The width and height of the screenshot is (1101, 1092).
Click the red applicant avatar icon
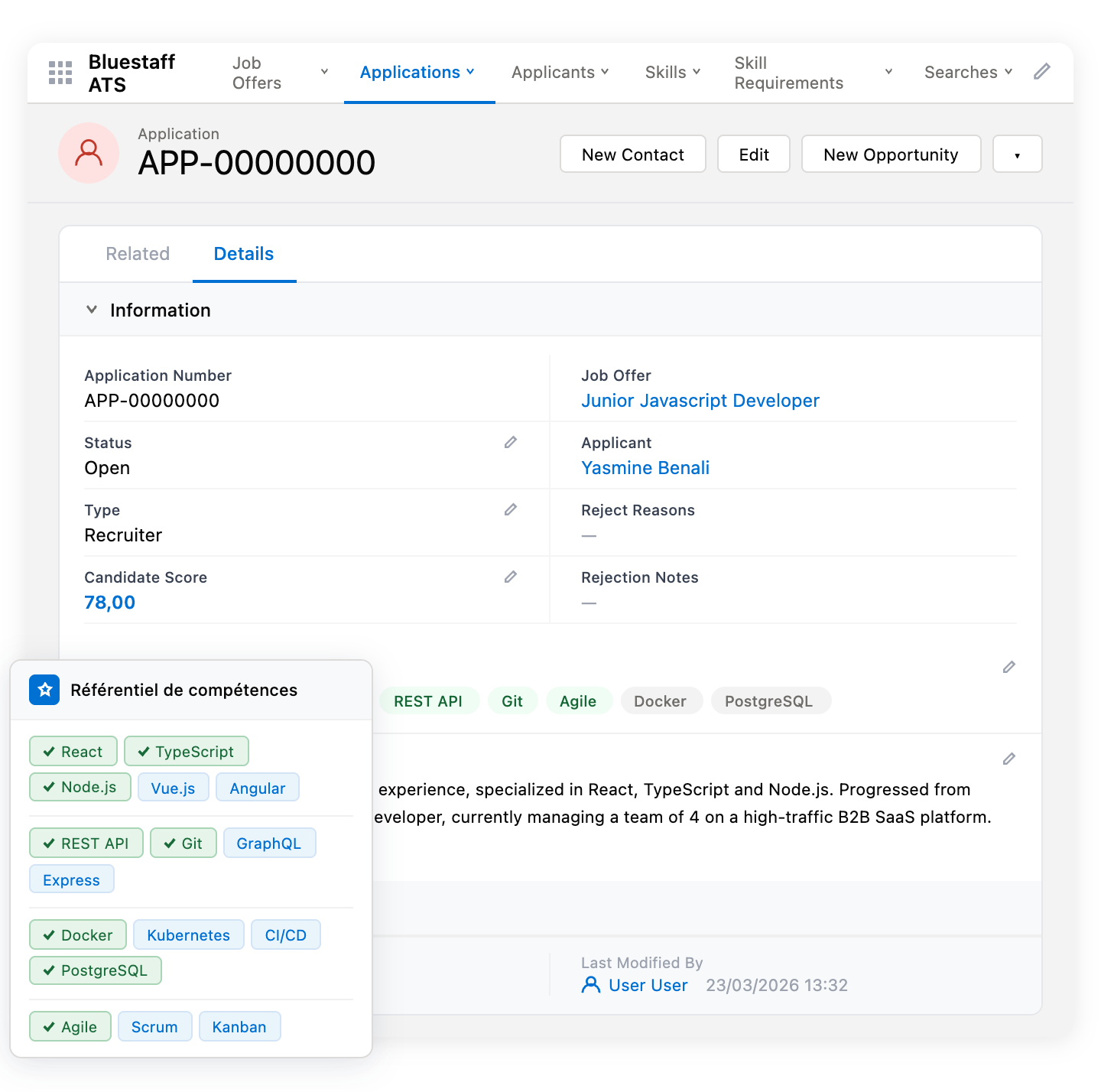coord(89,153)
